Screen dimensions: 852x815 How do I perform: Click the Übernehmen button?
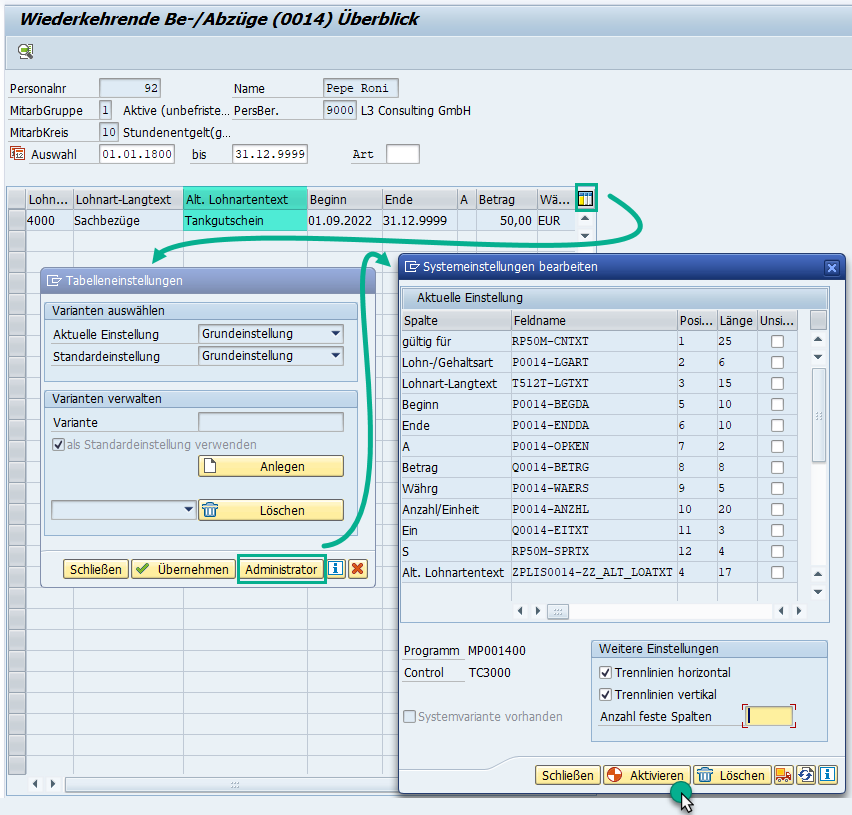pos(184,569)
